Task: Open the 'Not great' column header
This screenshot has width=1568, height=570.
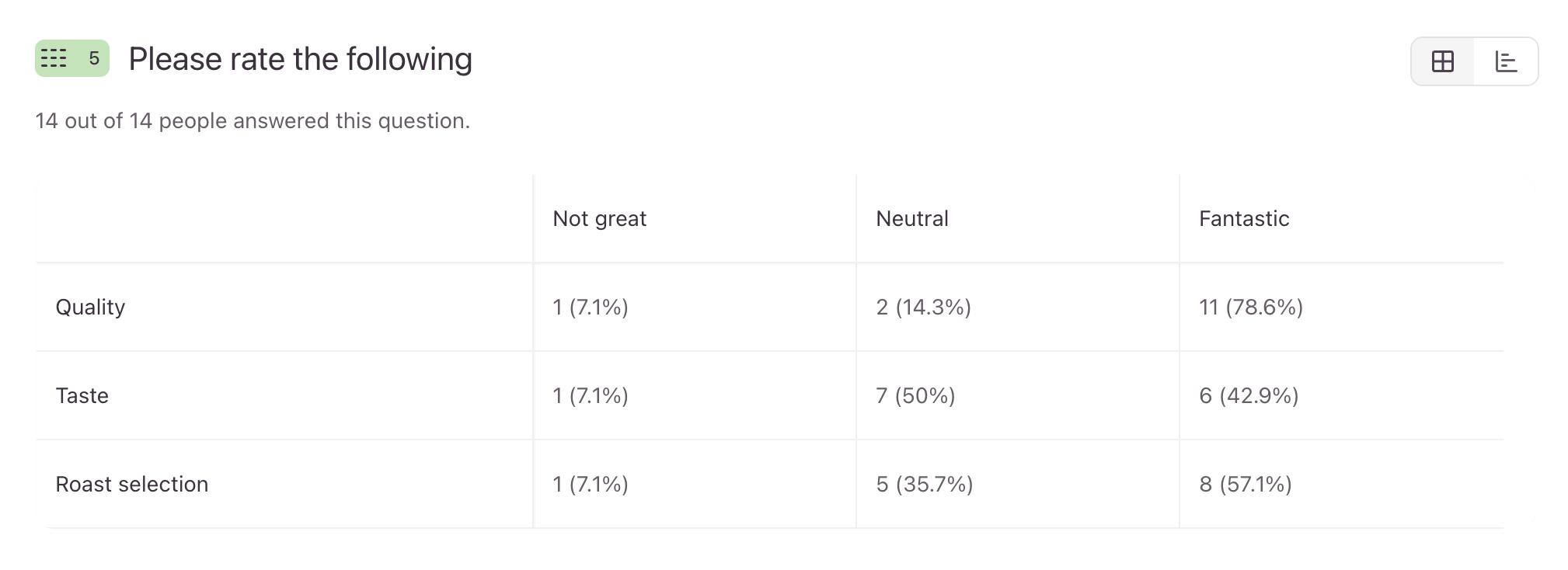Action: coord(598,218)
